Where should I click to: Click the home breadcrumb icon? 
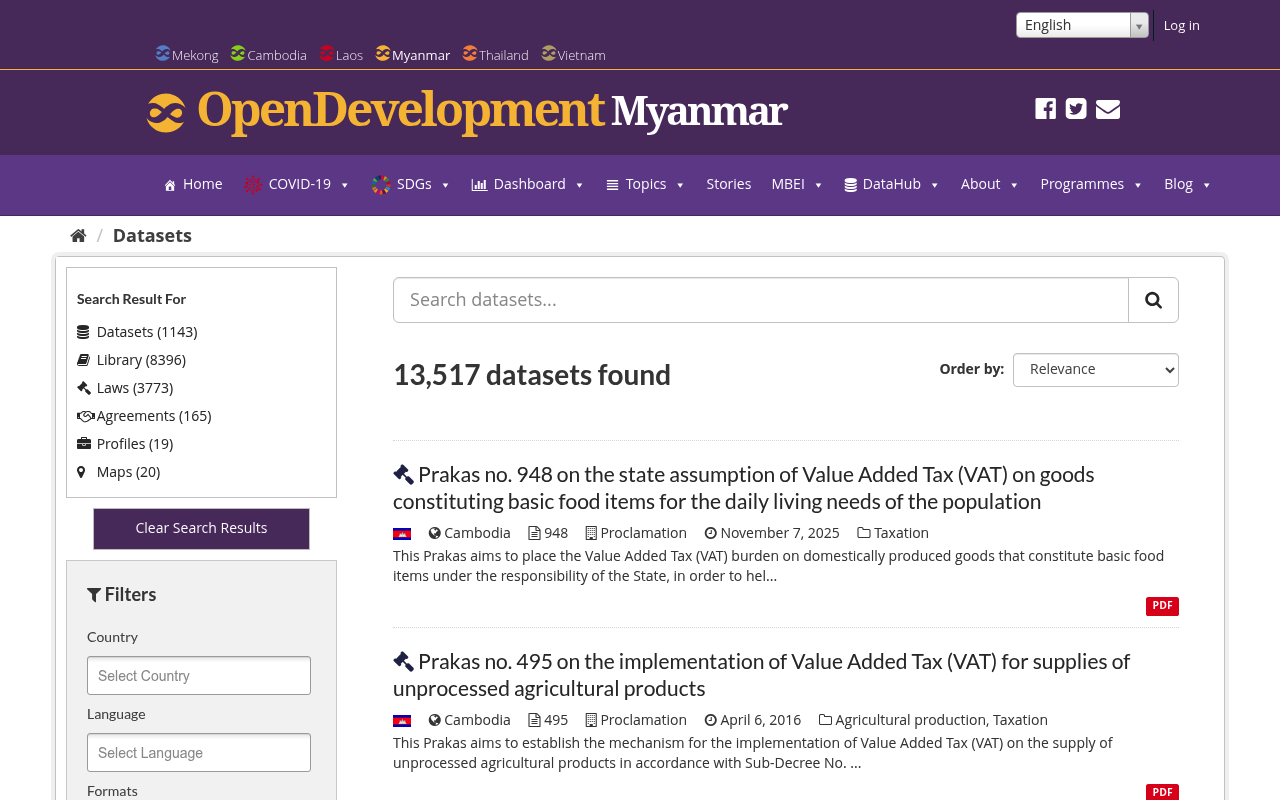tap(78, 236)
